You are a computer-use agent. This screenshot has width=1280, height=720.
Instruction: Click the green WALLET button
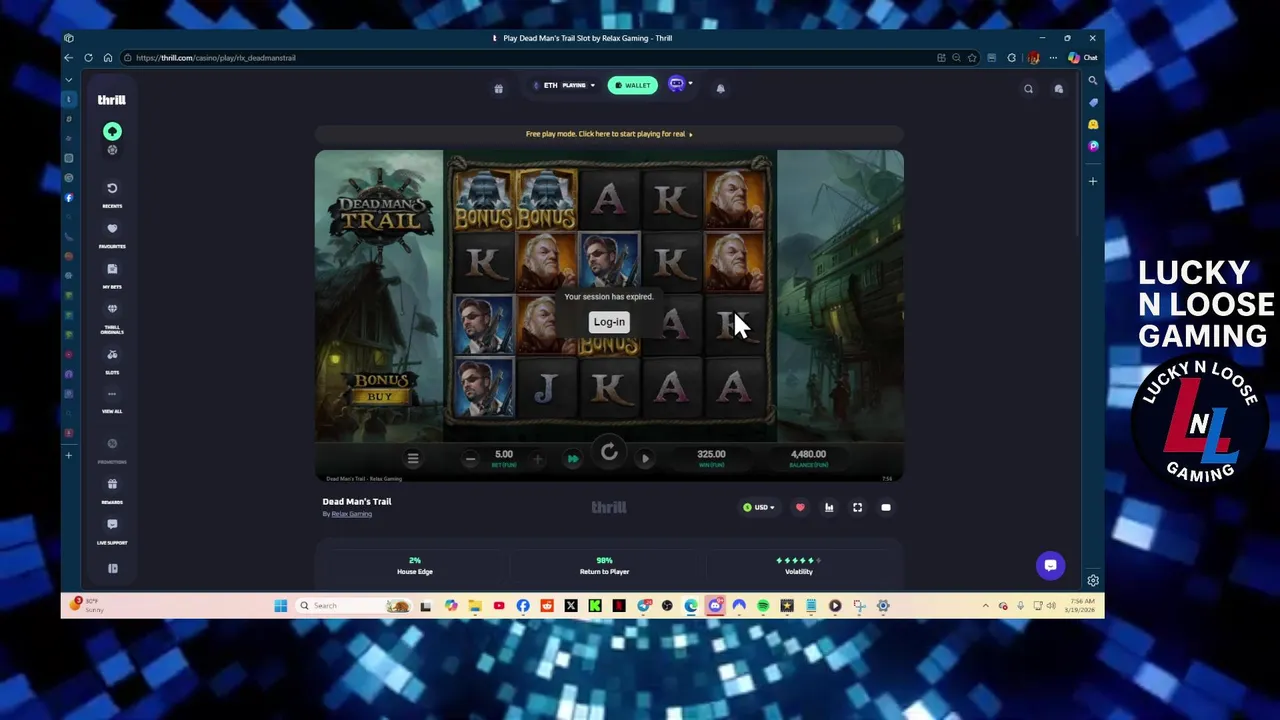(x=633, y=85)
